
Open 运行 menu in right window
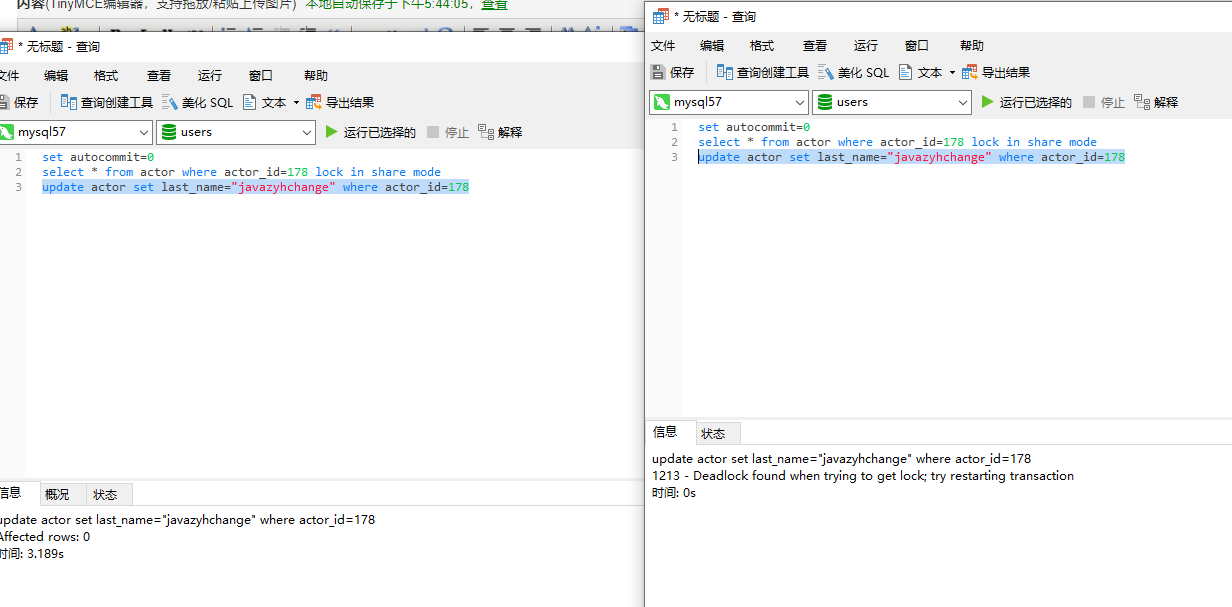click(x=866, y=45)
